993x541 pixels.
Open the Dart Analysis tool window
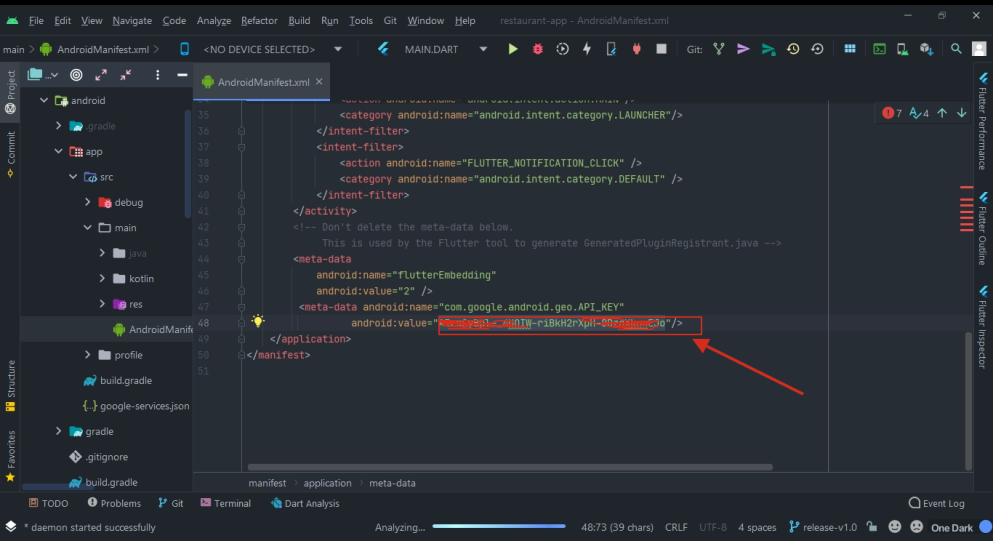(x=305, y=503)
